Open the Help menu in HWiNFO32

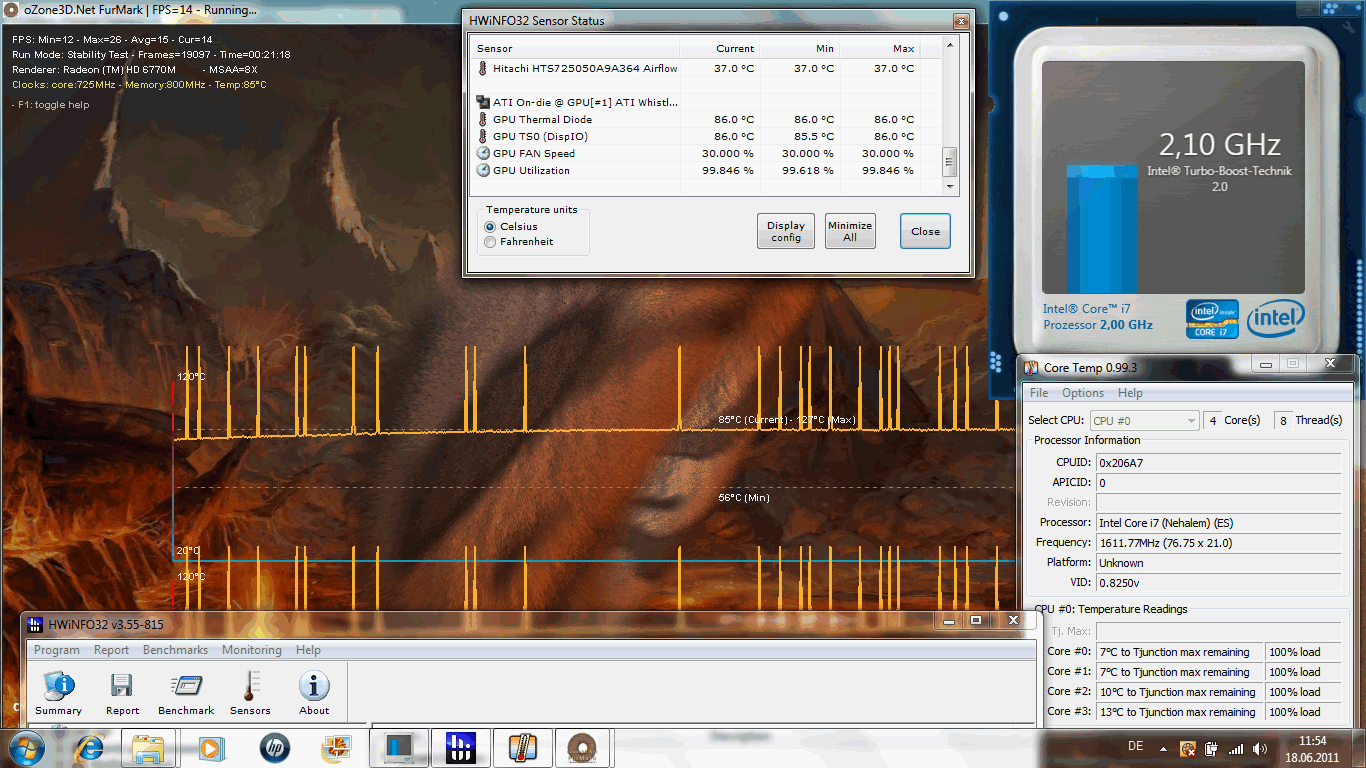[308, 650]
